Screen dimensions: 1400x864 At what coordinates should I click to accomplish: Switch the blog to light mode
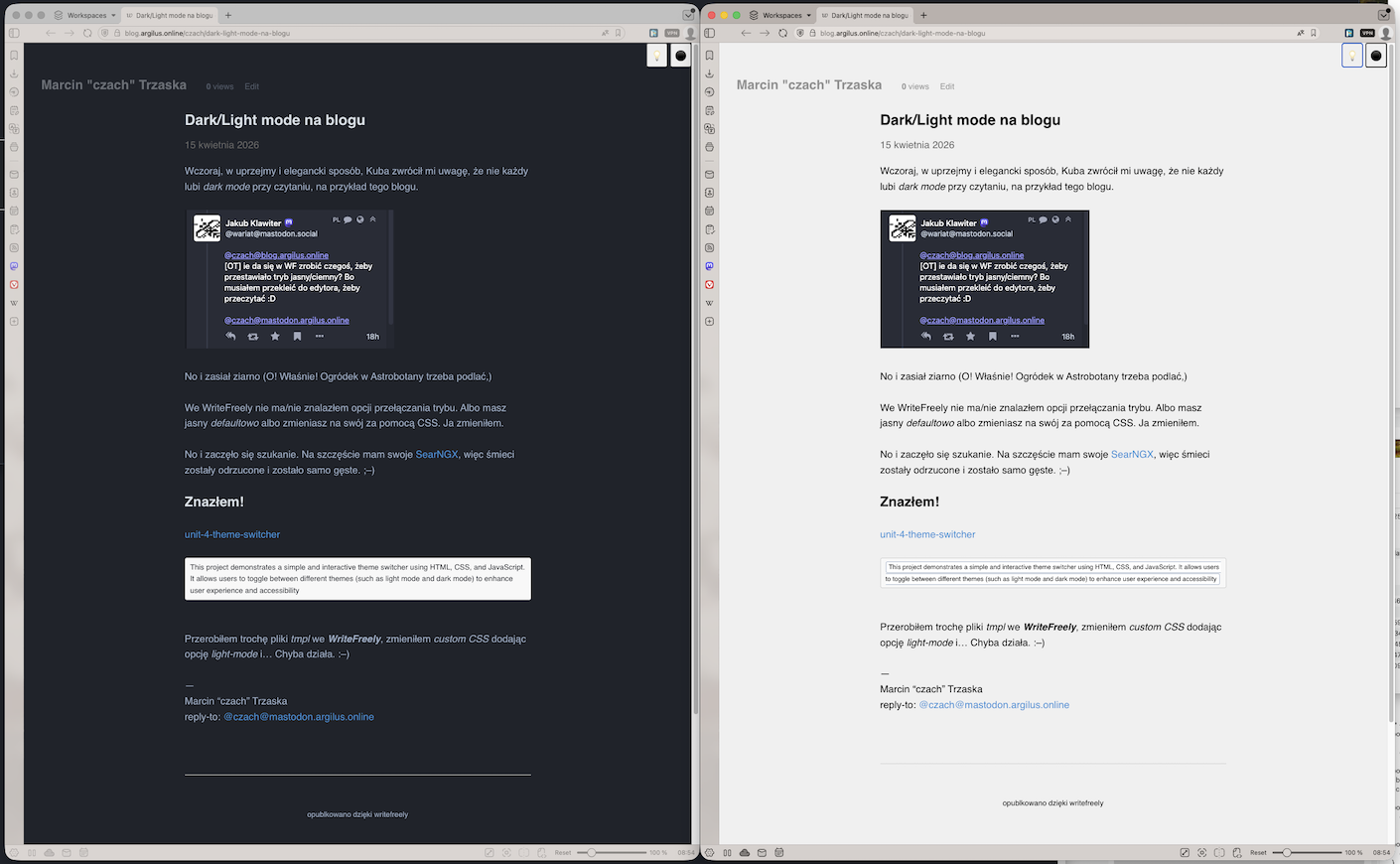tap(657, 55)
